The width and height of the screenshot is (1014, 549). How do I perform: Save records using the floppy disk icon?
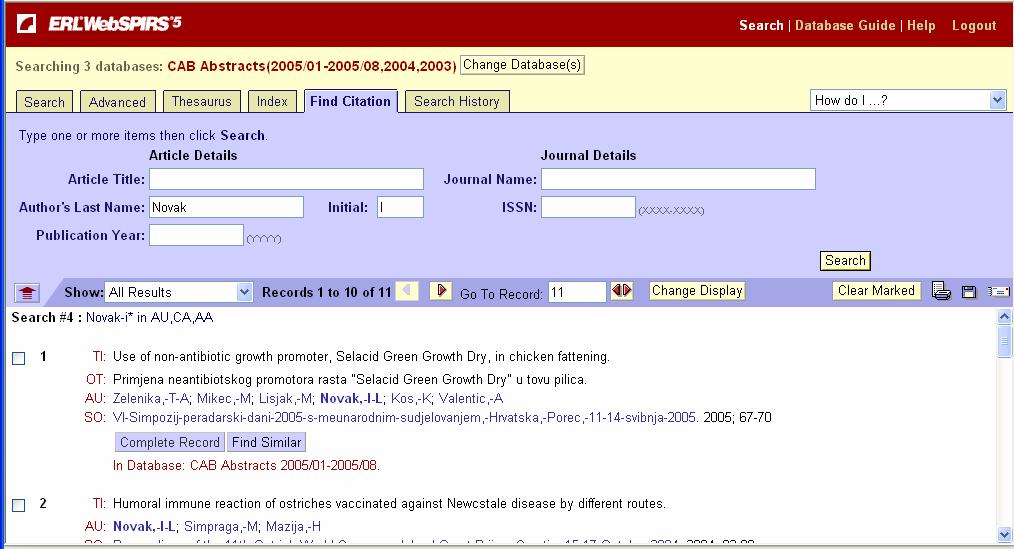tap(969, 292)
